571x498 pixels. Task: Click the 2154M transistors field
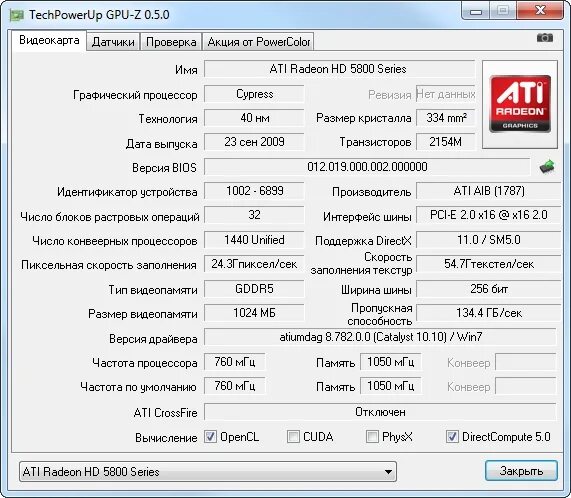point(446,142)
